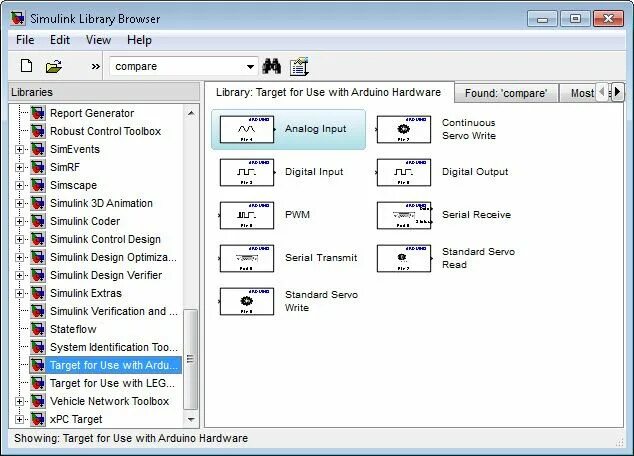Click the library browser options icon
Viewport: 634px width, 456px height.
(x=299, y=66)
